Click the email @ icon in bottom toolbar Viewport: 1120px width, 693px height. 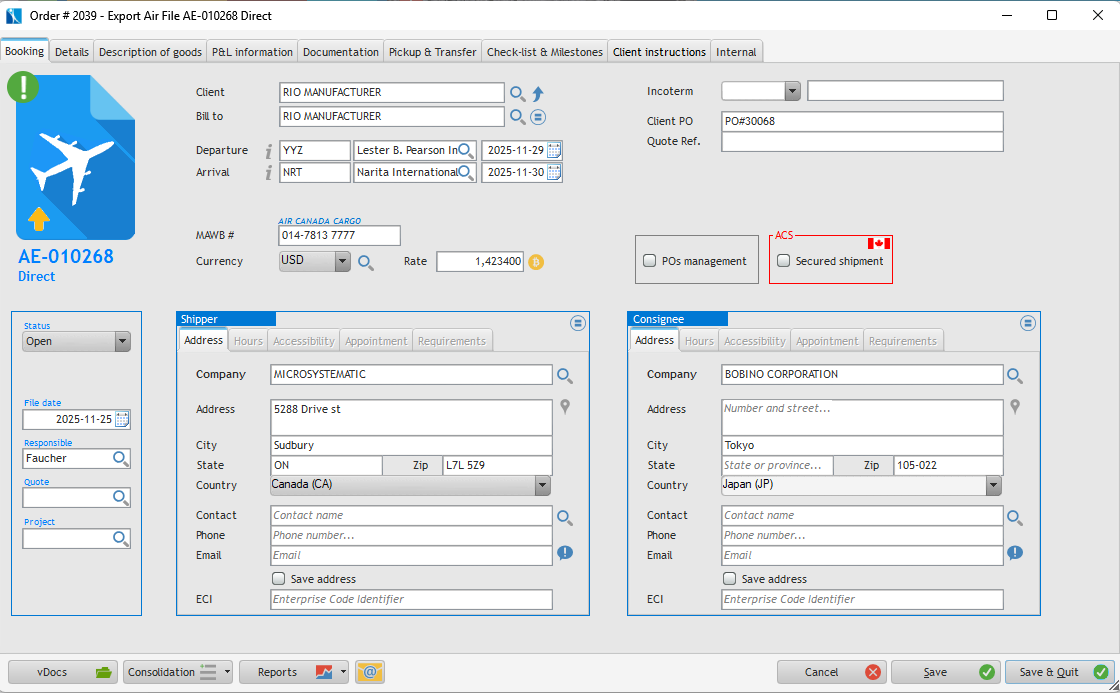(x=370, y=672)
